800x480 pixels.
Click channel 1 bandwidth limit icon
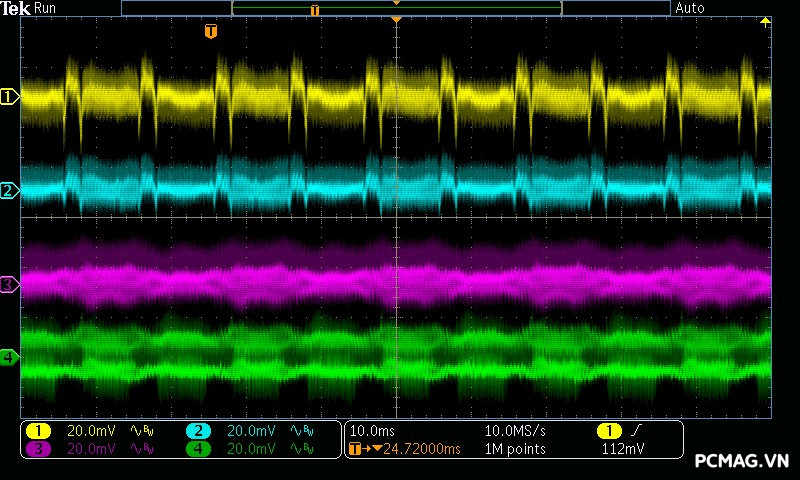tap(141, 430)
